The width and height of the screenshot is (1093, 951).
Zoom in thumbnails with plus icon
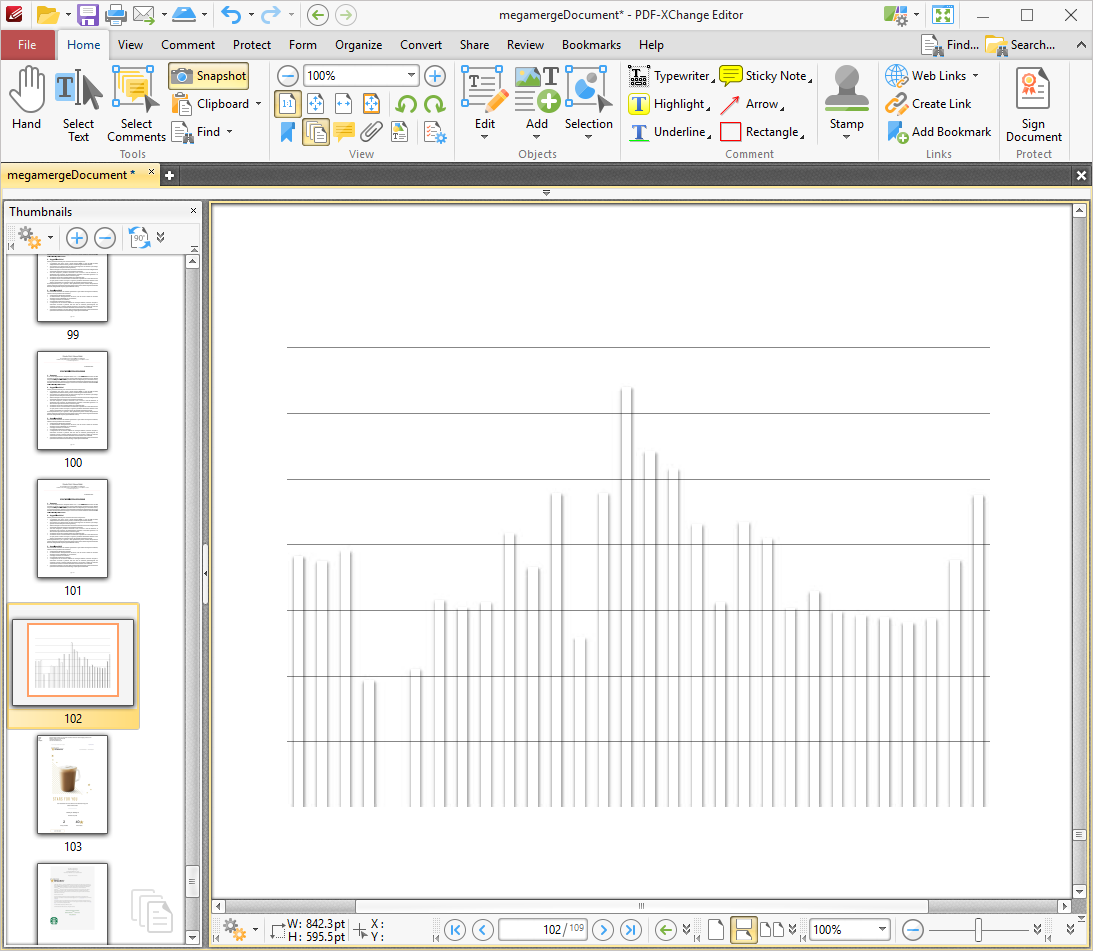click(x=77, y=238)
